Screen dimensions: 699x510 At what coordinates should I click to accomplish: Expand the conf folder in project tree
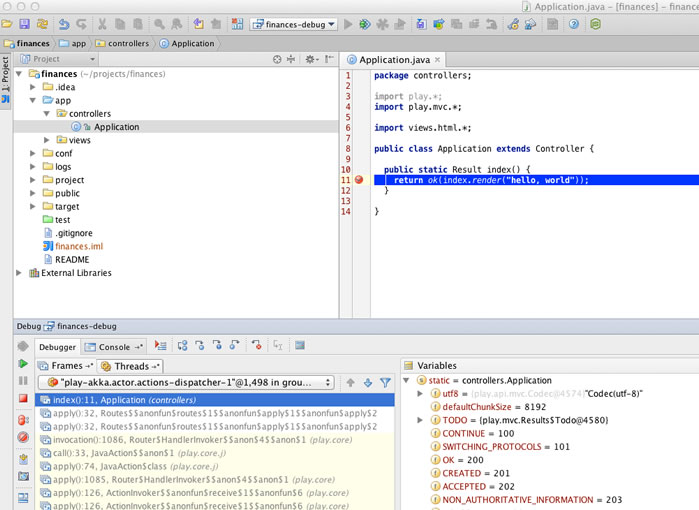point(33,154)
